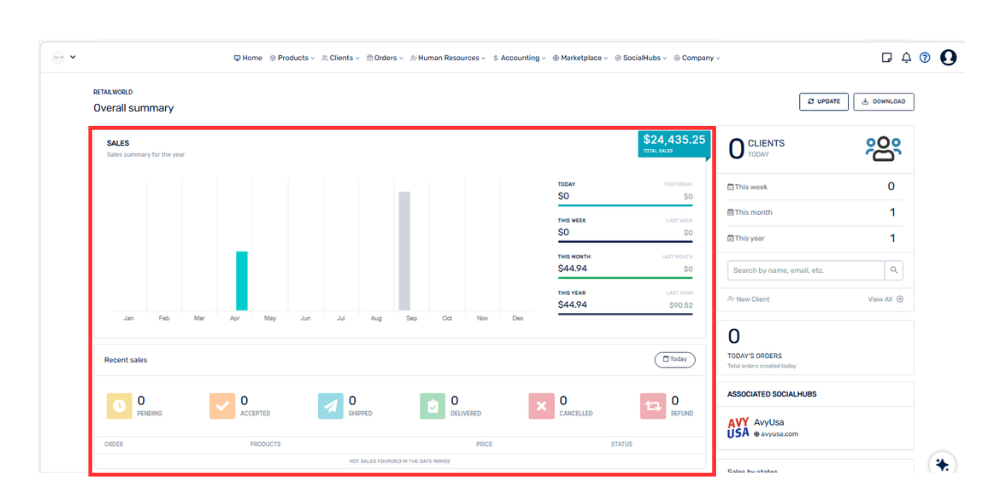This screenshot has height=500, width=1000.
Task: Open the notifications bell
Action: (x=906, y=58)
